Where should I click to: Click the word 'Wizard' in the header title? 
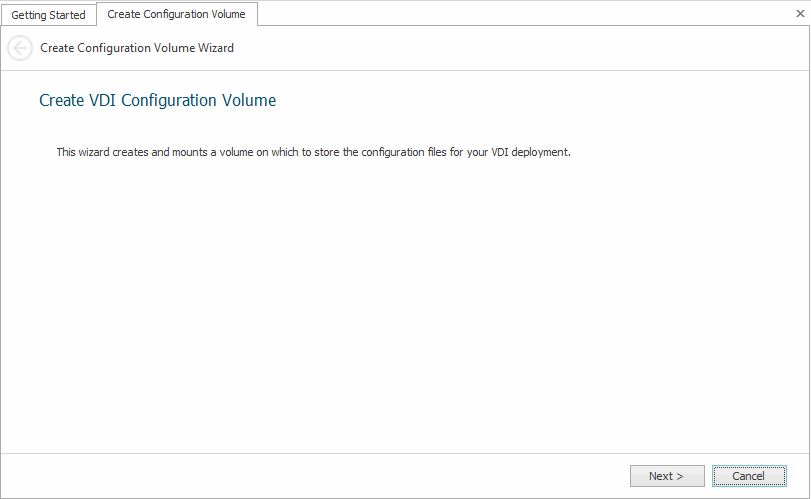pyautogui.click(x=215, y=48)
